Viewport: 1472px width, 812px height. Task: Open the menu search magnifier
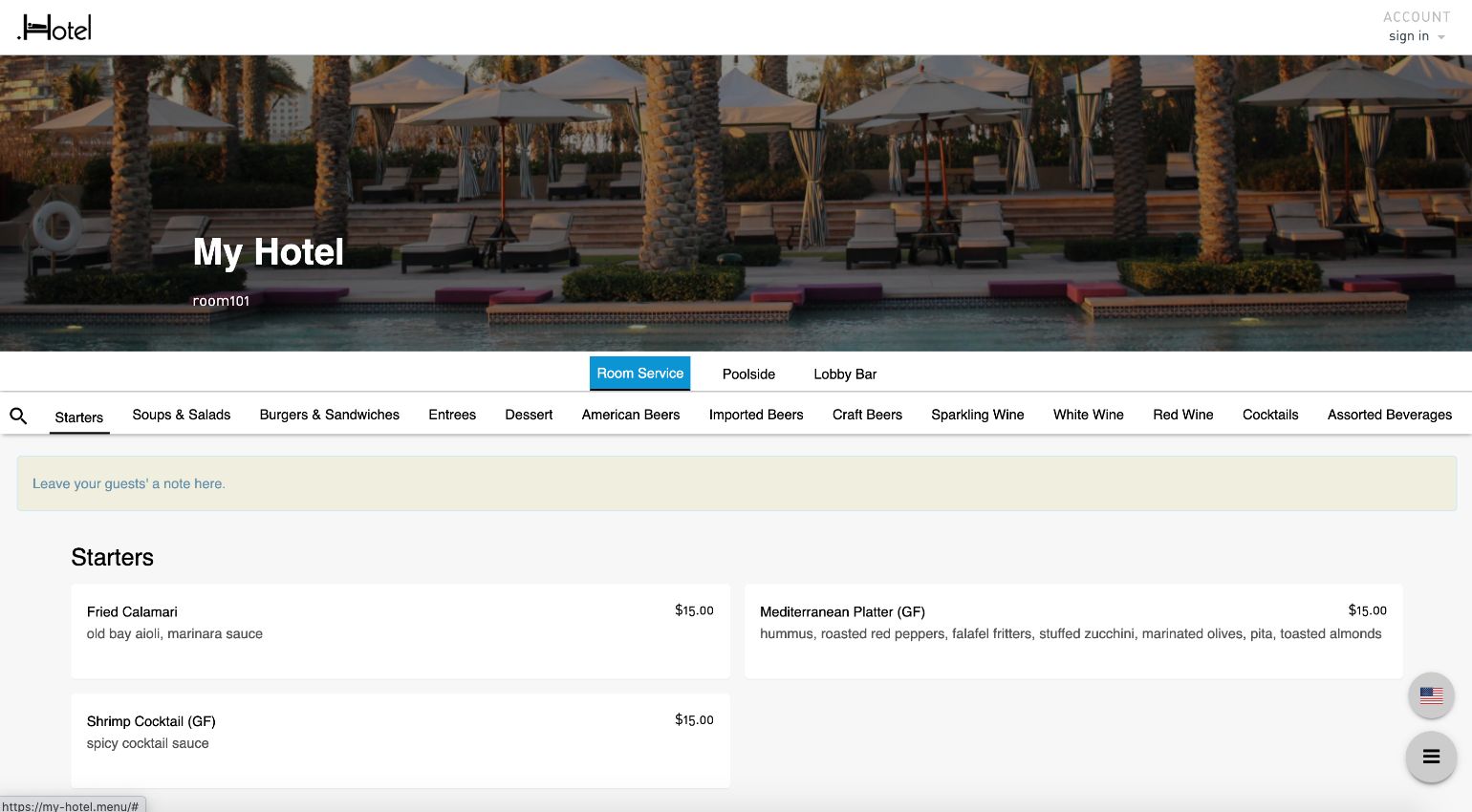point(18,416)
